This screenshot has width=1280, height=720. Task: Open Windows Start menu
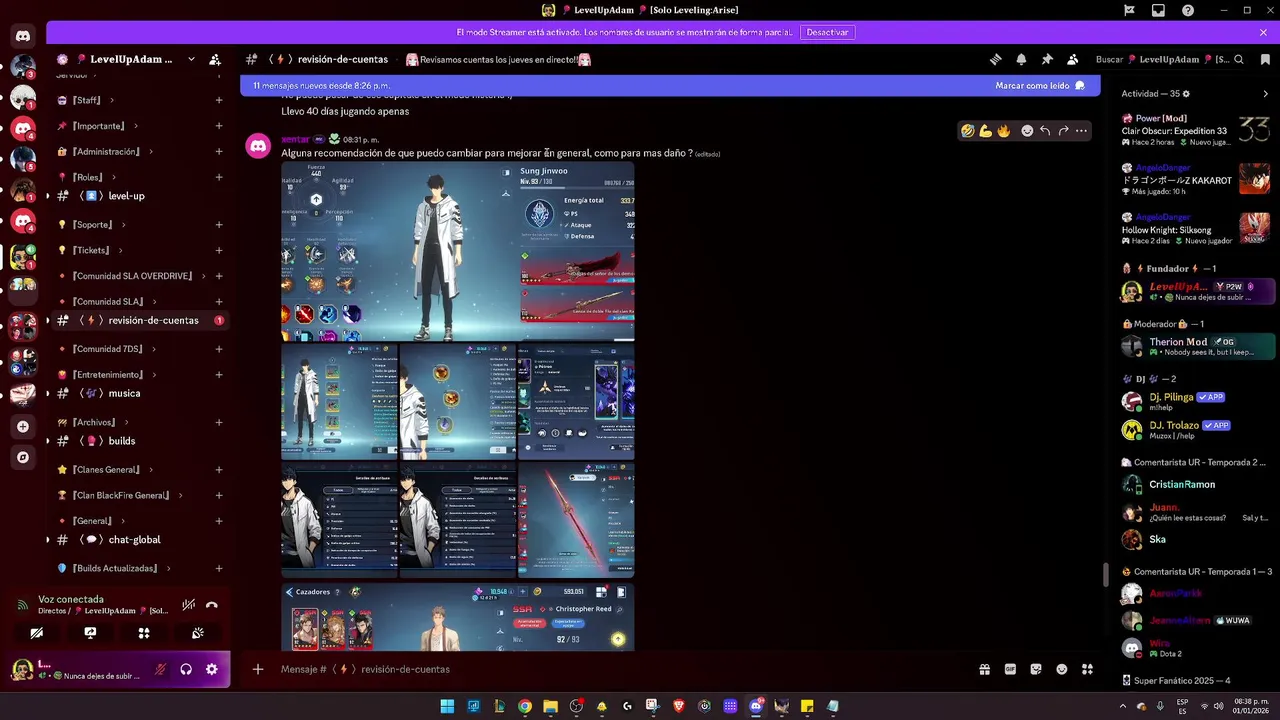pos(447,706)
